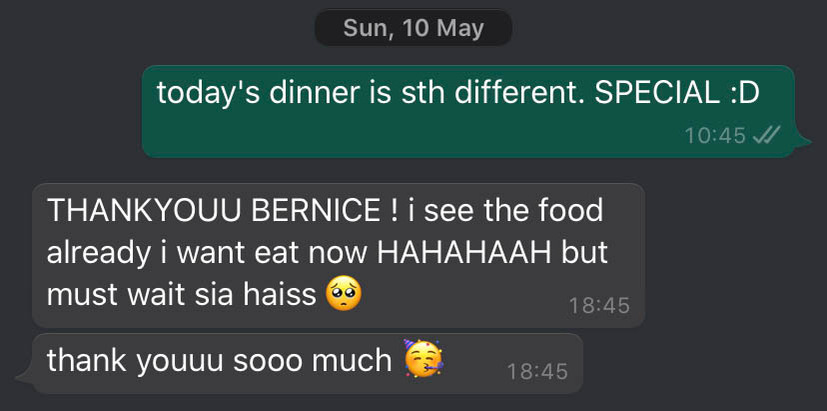Image resolution: width=827 pixels, height=411 pixels.
Task: Click the 10:45 timestamp on sent message
Action: click(x=715, y=136)
